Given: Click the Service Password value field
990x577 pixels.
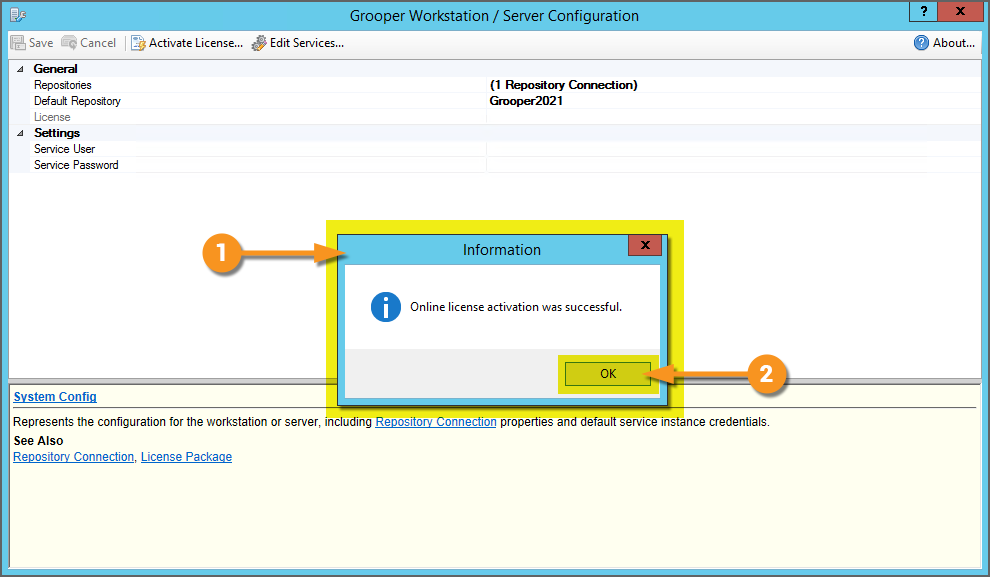Looking at the screenshot, I should click(734, 165).
